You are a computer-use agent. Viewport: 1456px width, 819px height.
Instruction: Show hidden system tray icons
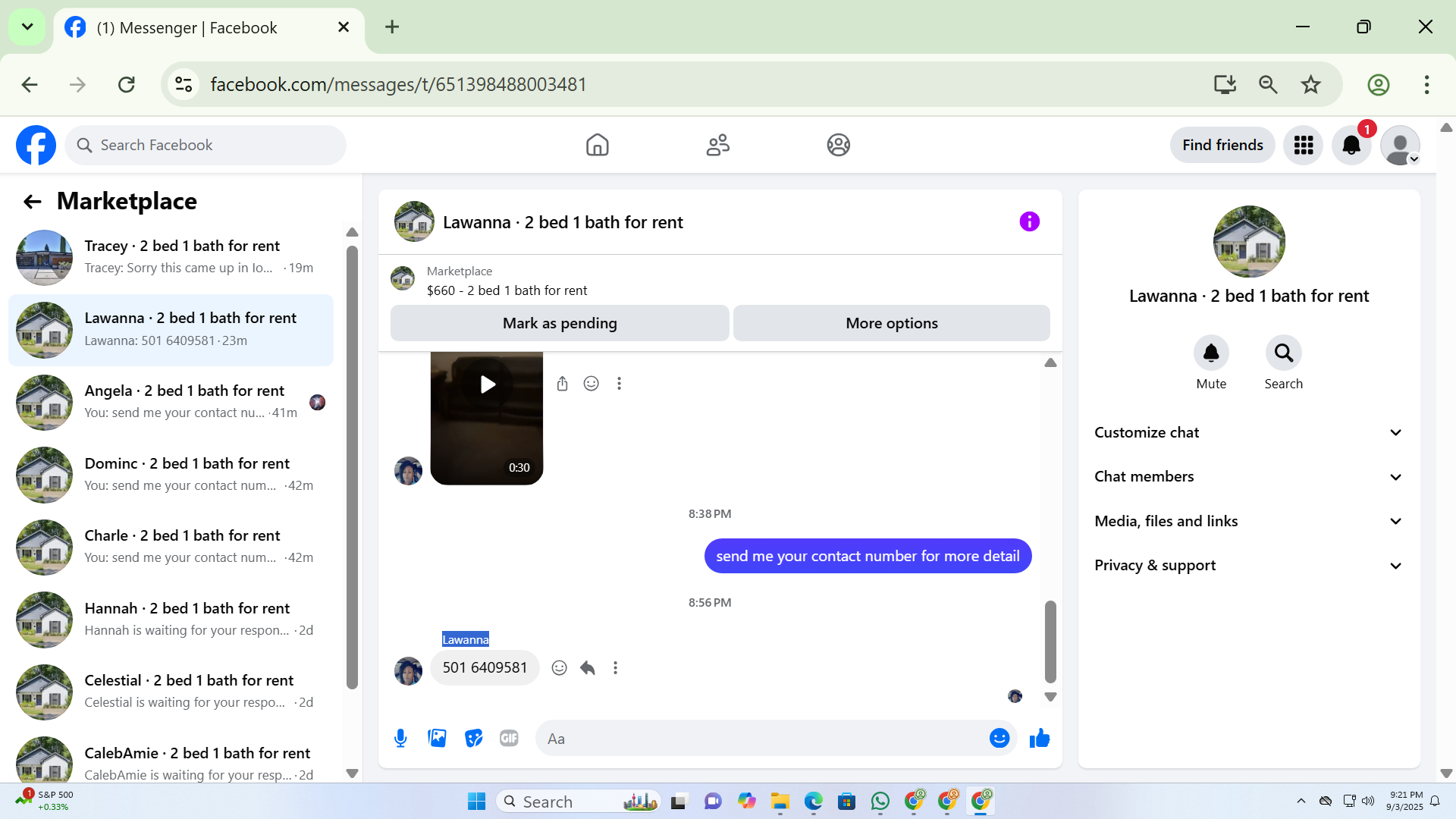1301,801
